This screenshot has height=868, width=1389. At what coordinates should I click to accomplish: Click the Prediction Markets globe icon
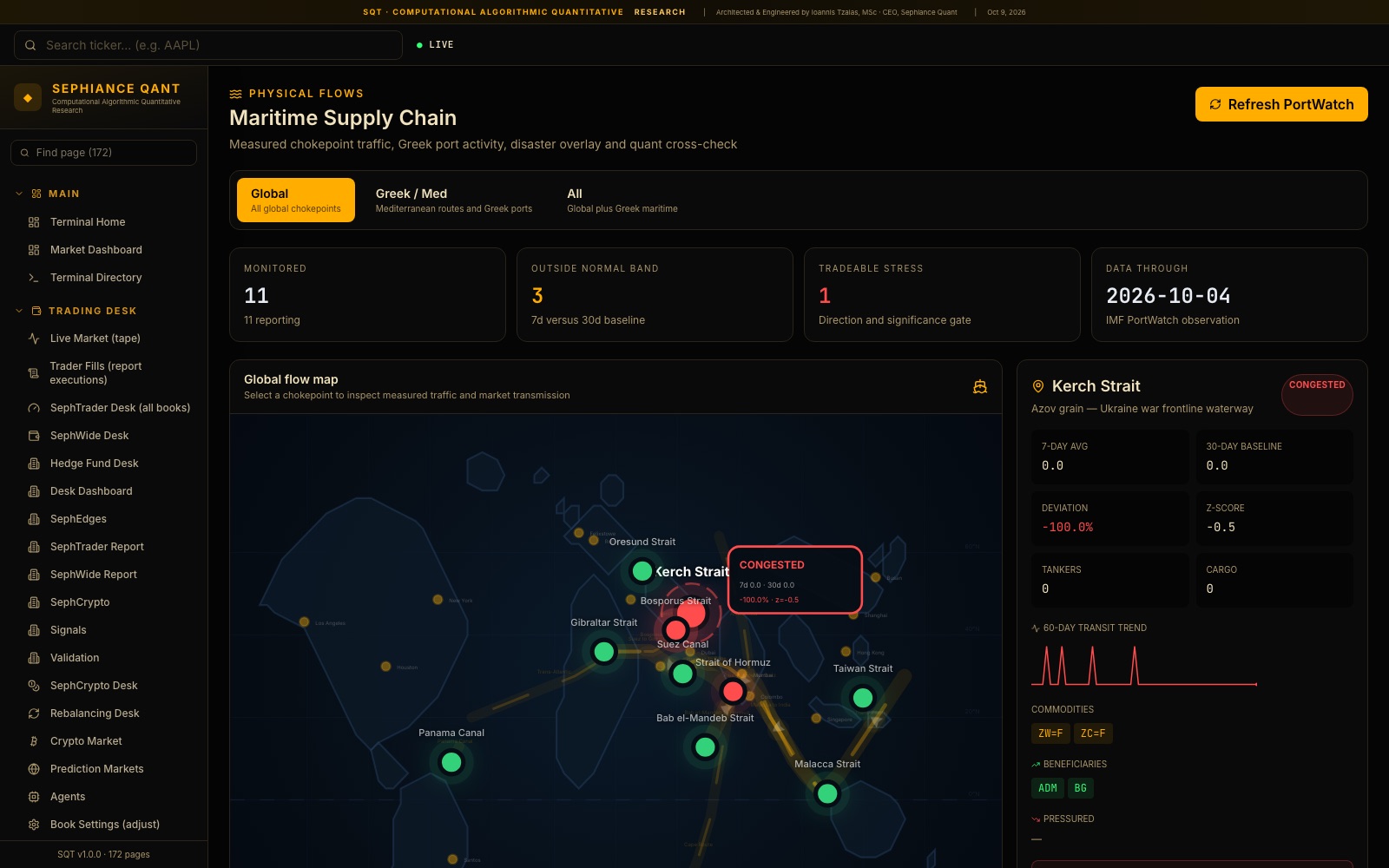point(34,769)
